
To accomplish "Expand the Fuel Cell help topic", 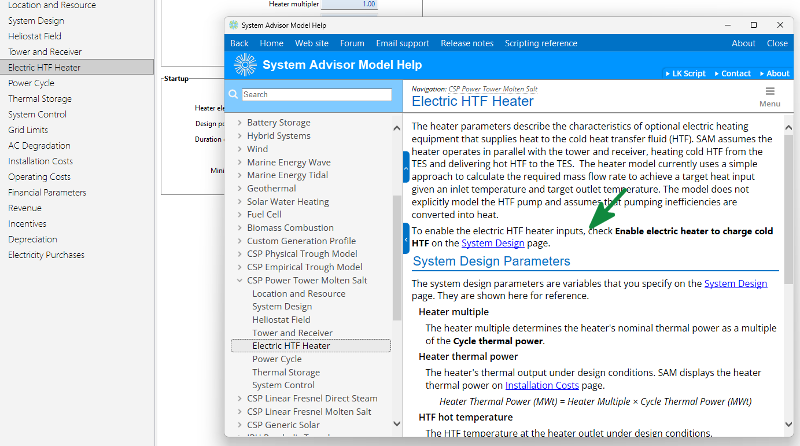I will pyautogui.click(x=239, y=214).
